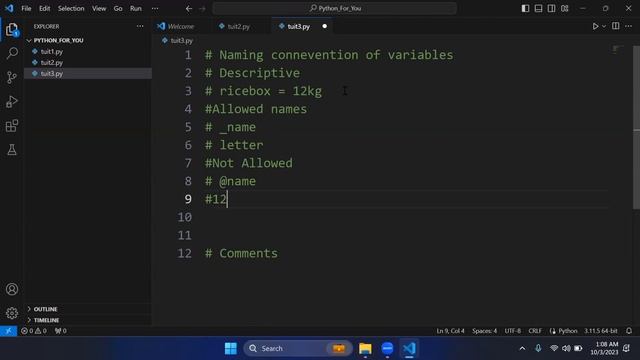Click Ln 9, Col 4 in status bar

click(x=450, y=331)
